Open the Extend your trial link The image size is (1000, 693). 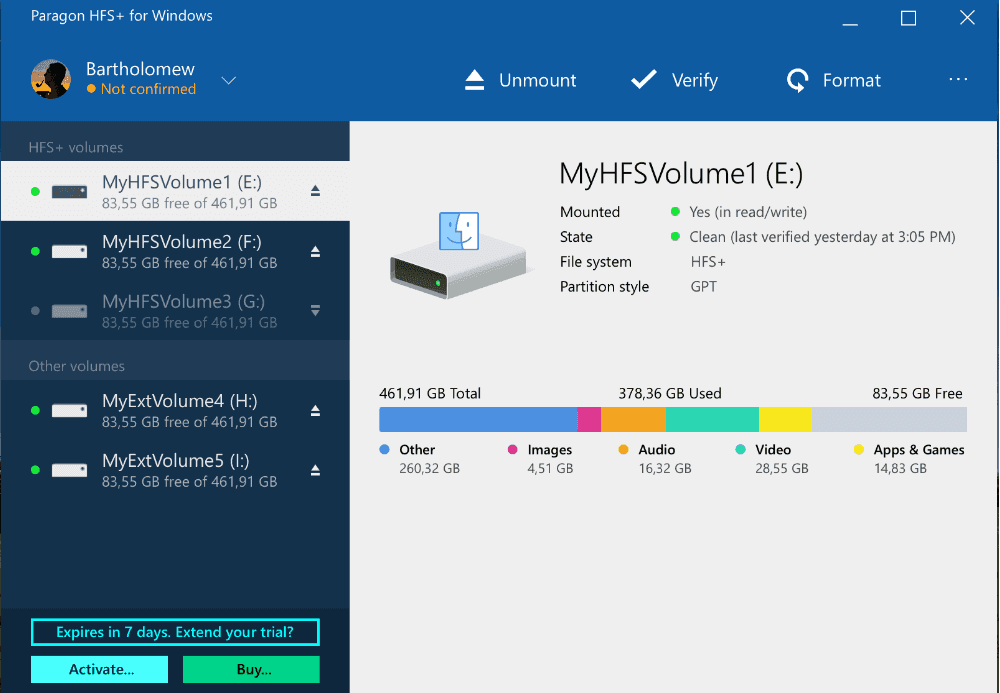[175, 632]
